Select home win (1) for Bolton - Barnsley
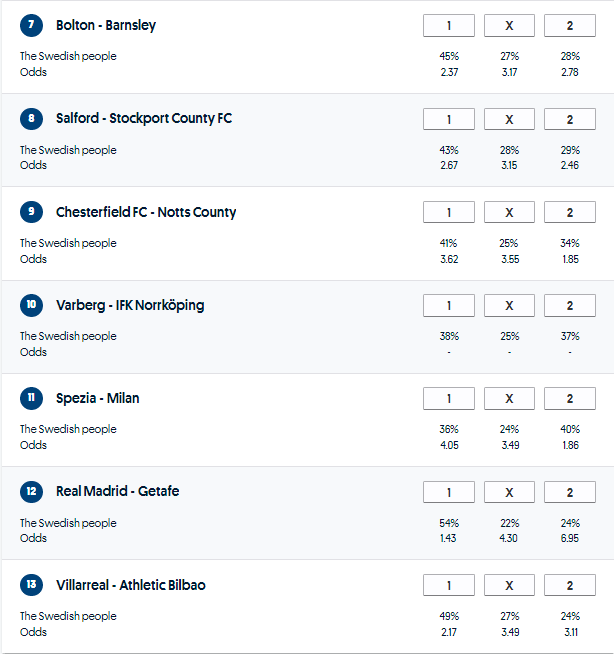The height and width of the screenshot is (654, 614). click(448, 26)
